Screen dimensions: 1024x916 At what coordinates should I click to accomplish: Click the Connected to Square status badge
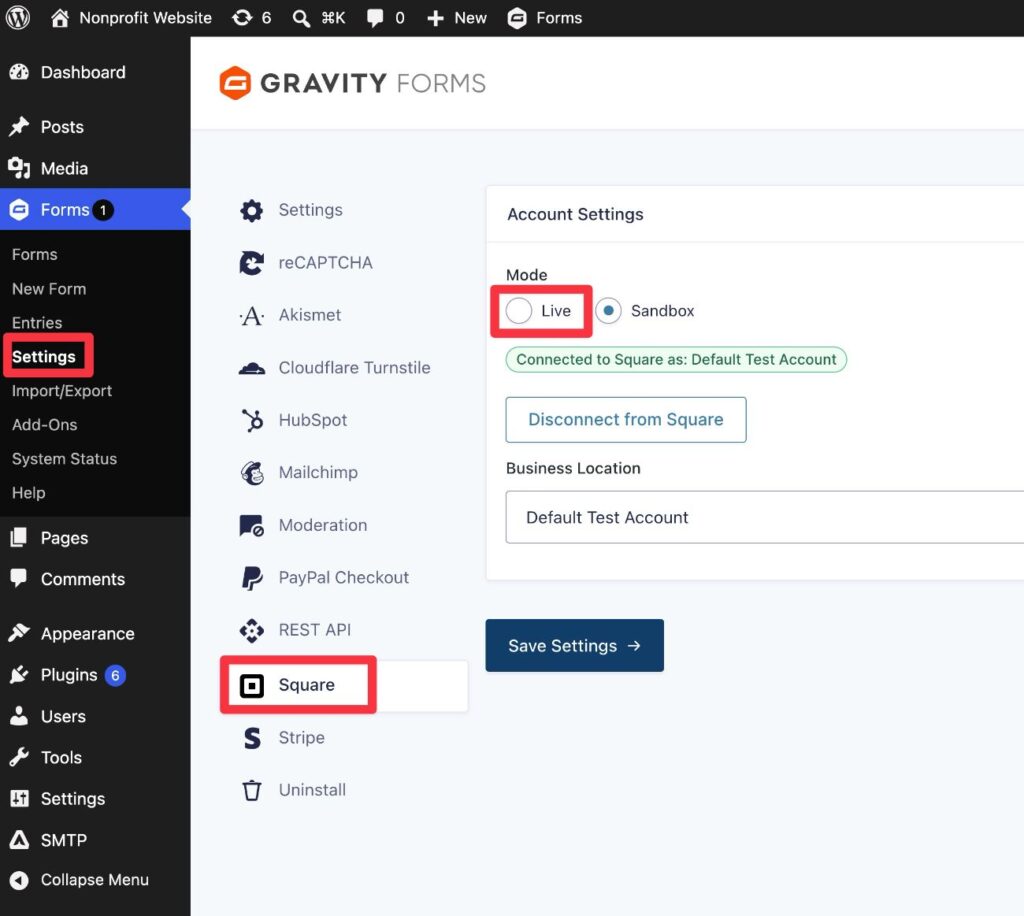click(x=676, y=360)
